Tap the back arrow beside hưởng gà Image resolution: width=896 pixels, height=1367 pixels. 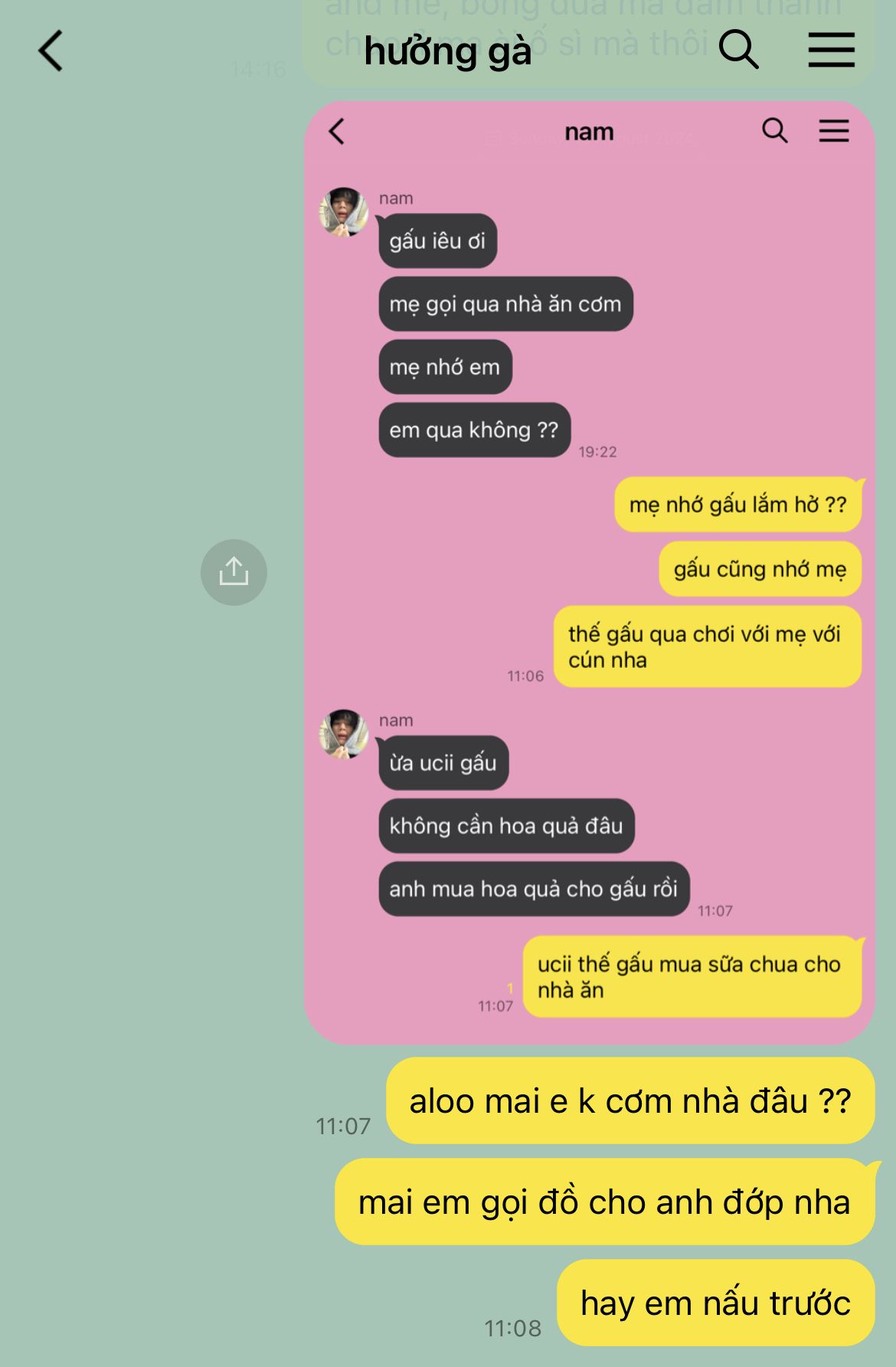coord(51,51)
